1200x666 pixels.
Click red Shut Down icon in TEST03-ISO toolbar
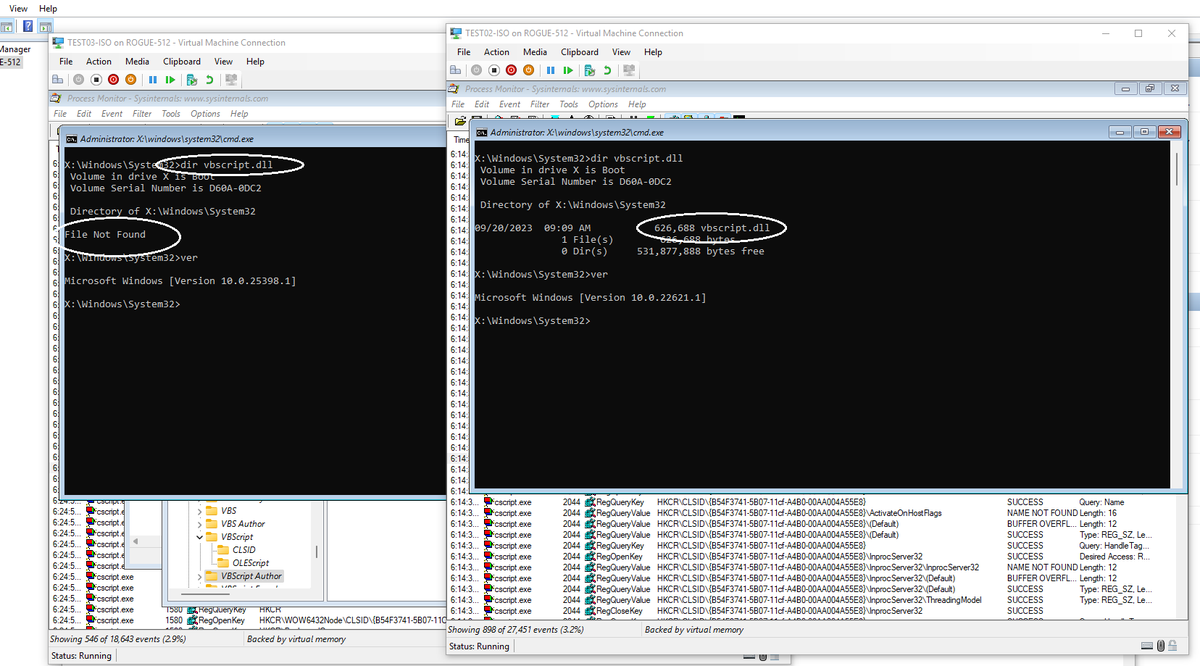point(113,79)
